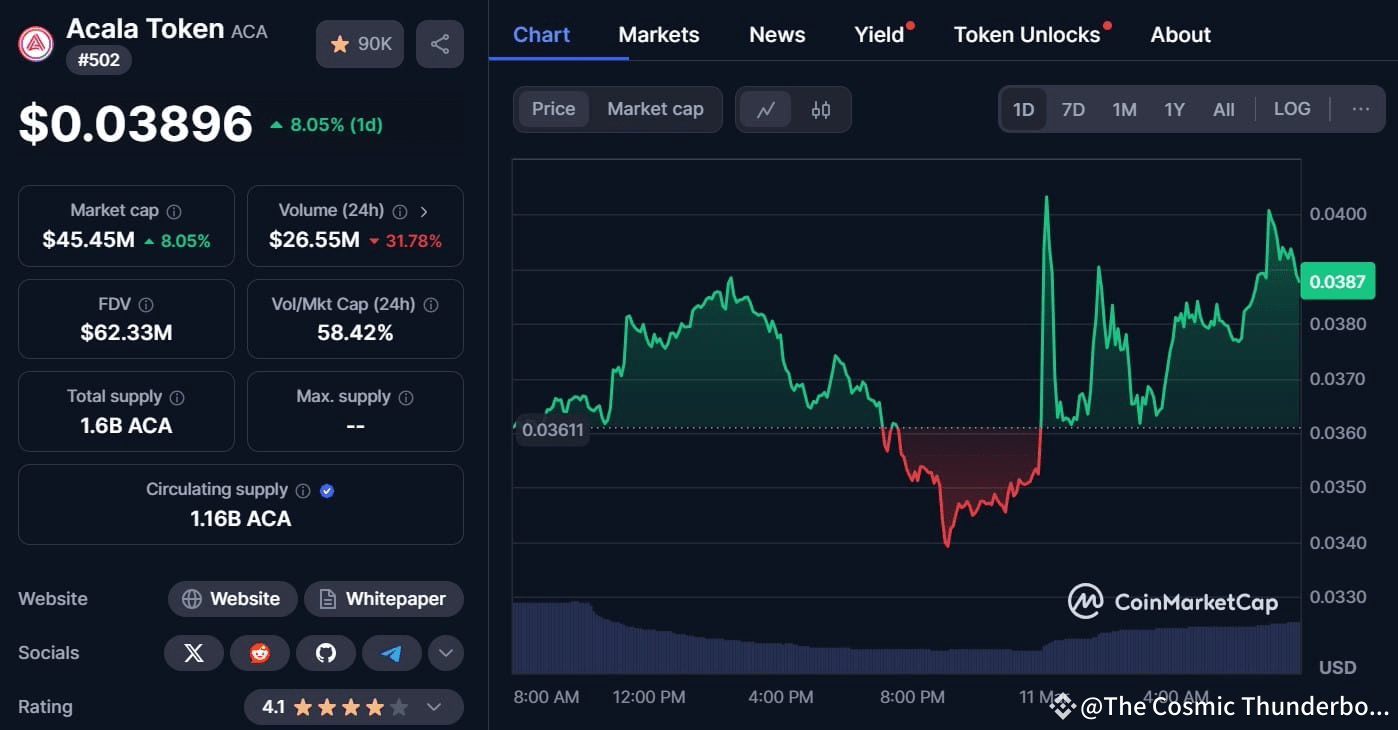Switch chart to candlestick view

pos(821,109)
